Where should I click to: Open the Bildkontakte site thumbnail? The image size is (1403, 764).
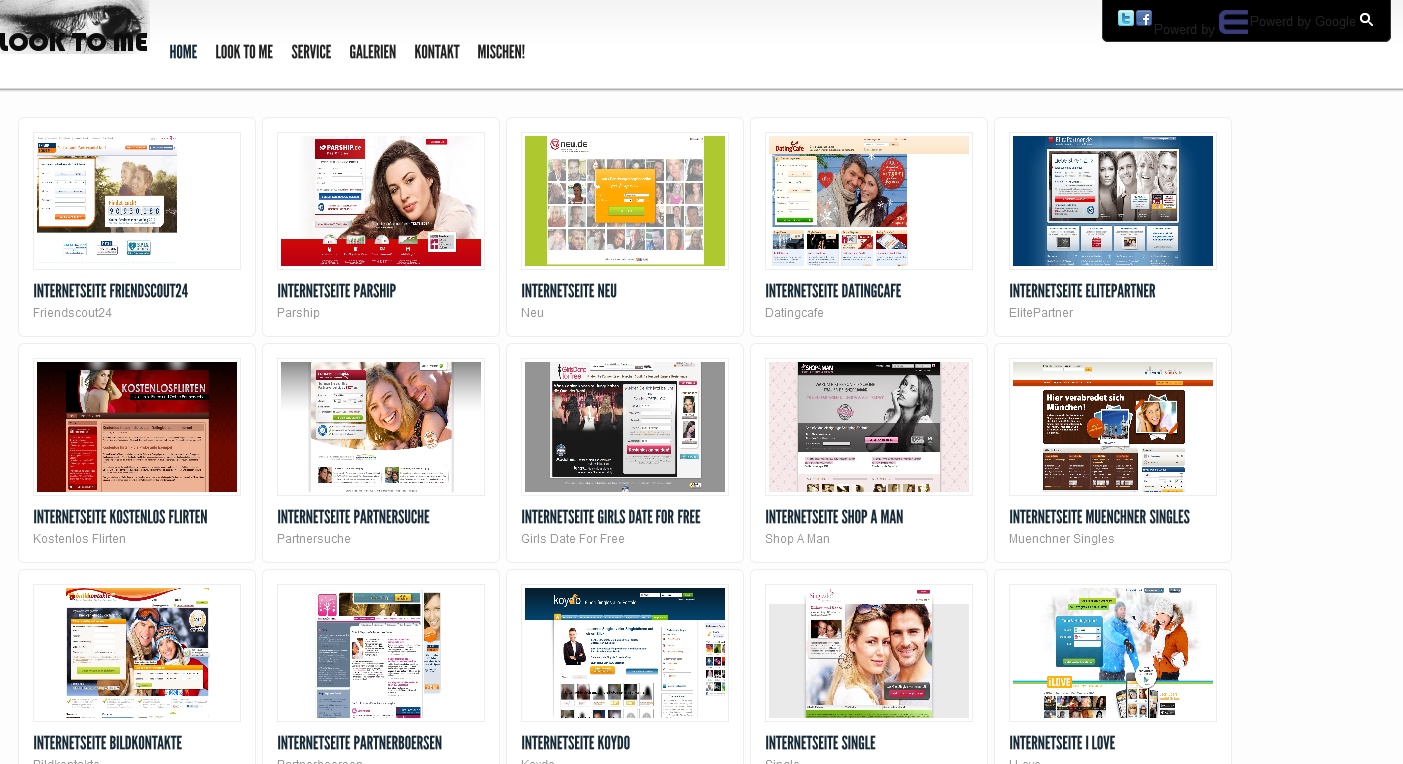pos(137,653)
